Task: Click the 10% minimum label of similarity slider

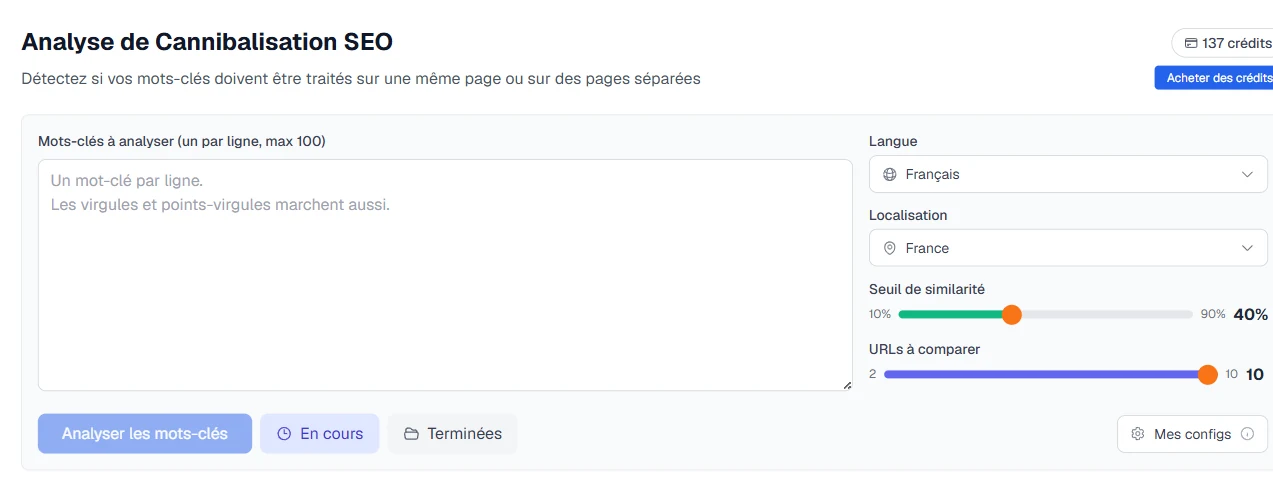Action: 880,314
